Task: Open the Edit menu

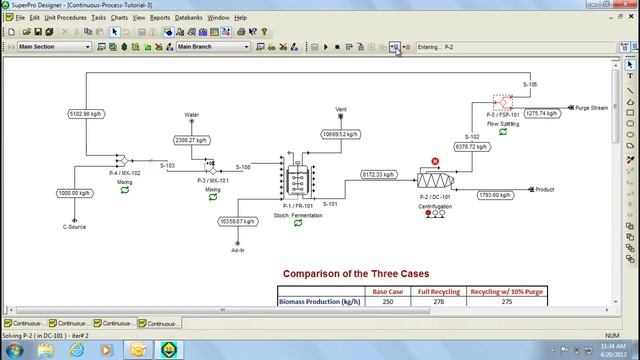Action: pos(35,18)
